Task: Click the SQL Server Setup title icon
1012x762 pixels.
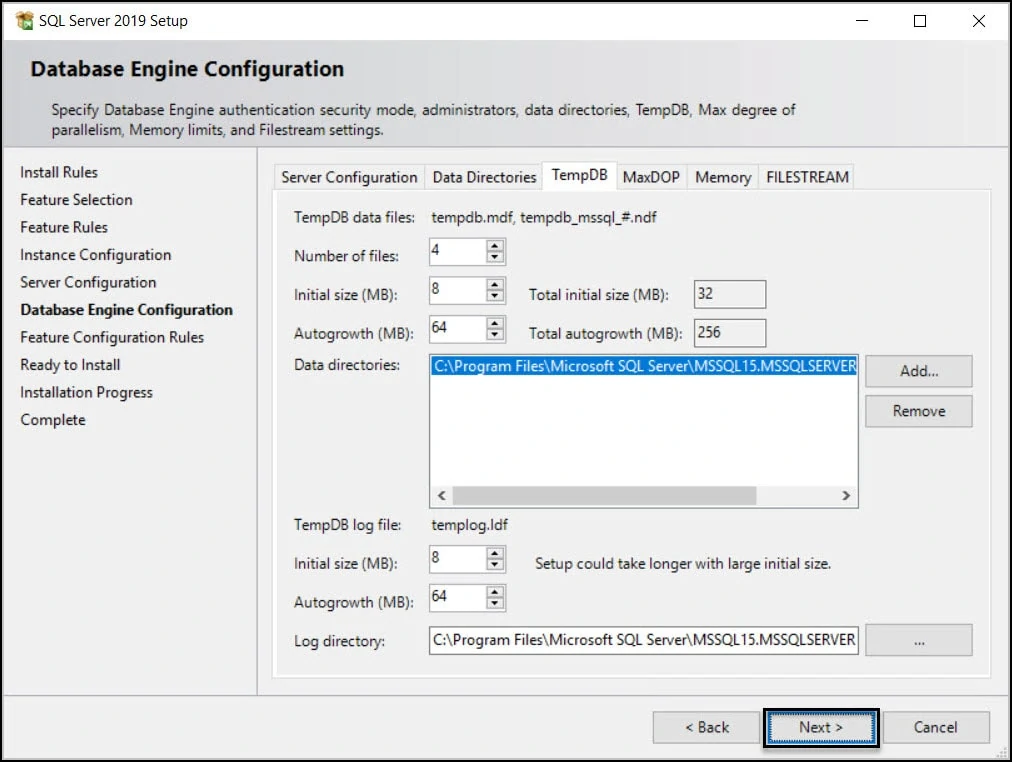Action: [x=25, y=21]
